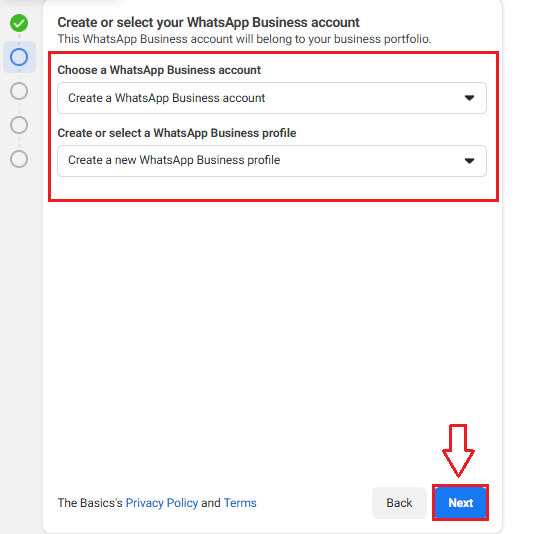
Task: Open 'Create a new WhatsApp Business profile' dropdown
Action: pyautogui.click(x=272, y=161)
